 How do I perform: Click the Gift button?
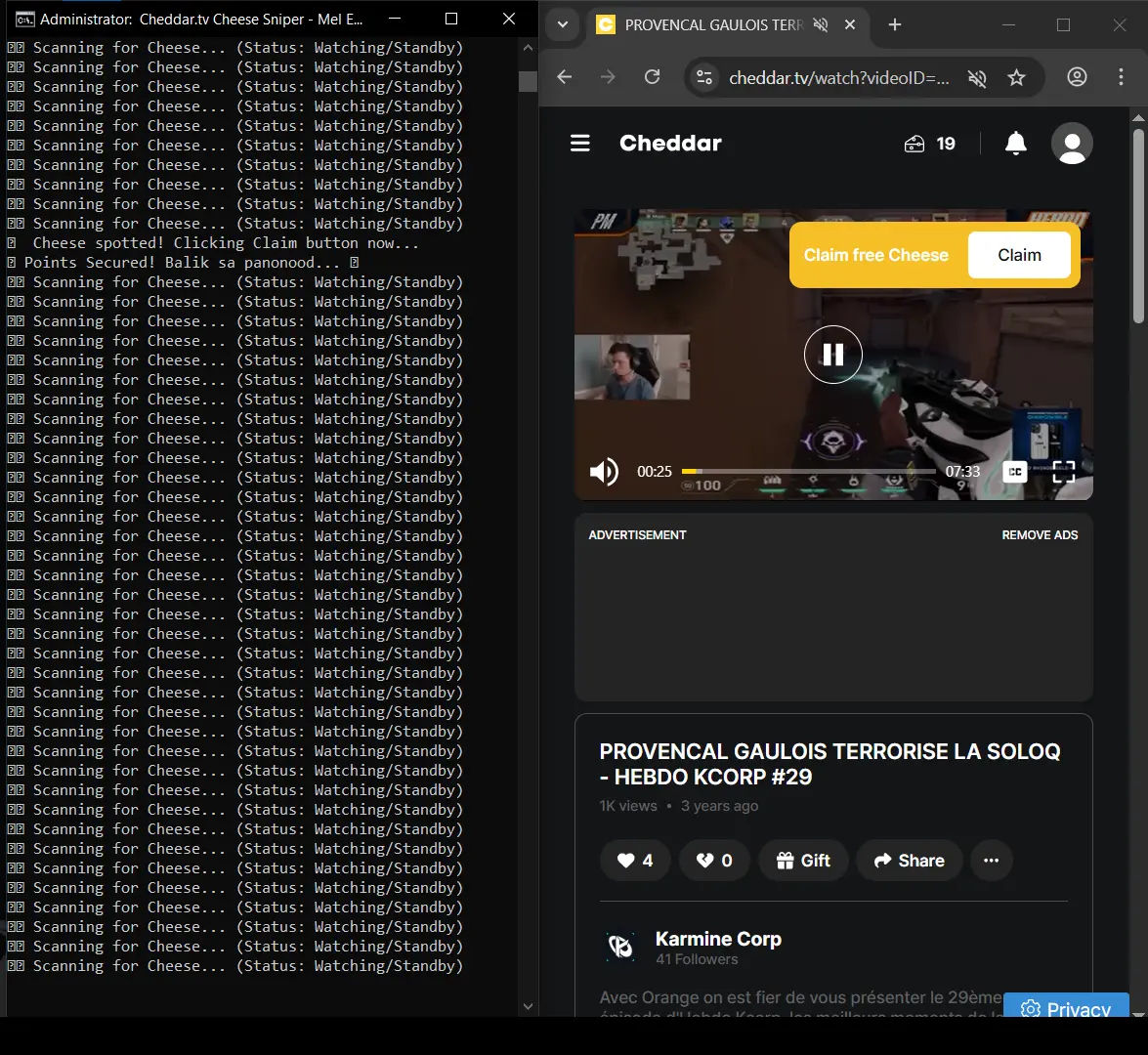[803, 861]
